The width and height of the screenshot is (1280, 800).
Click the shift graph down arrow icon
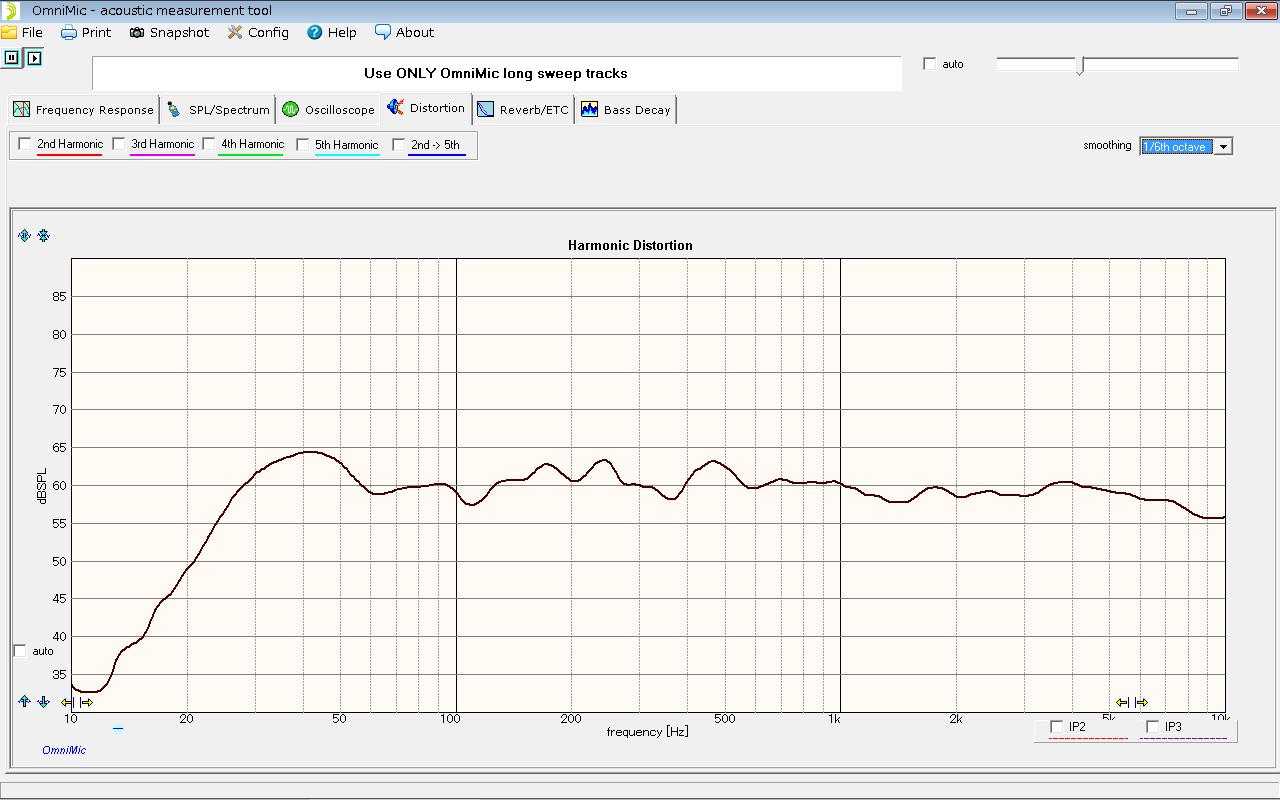(x=43, y=702)
